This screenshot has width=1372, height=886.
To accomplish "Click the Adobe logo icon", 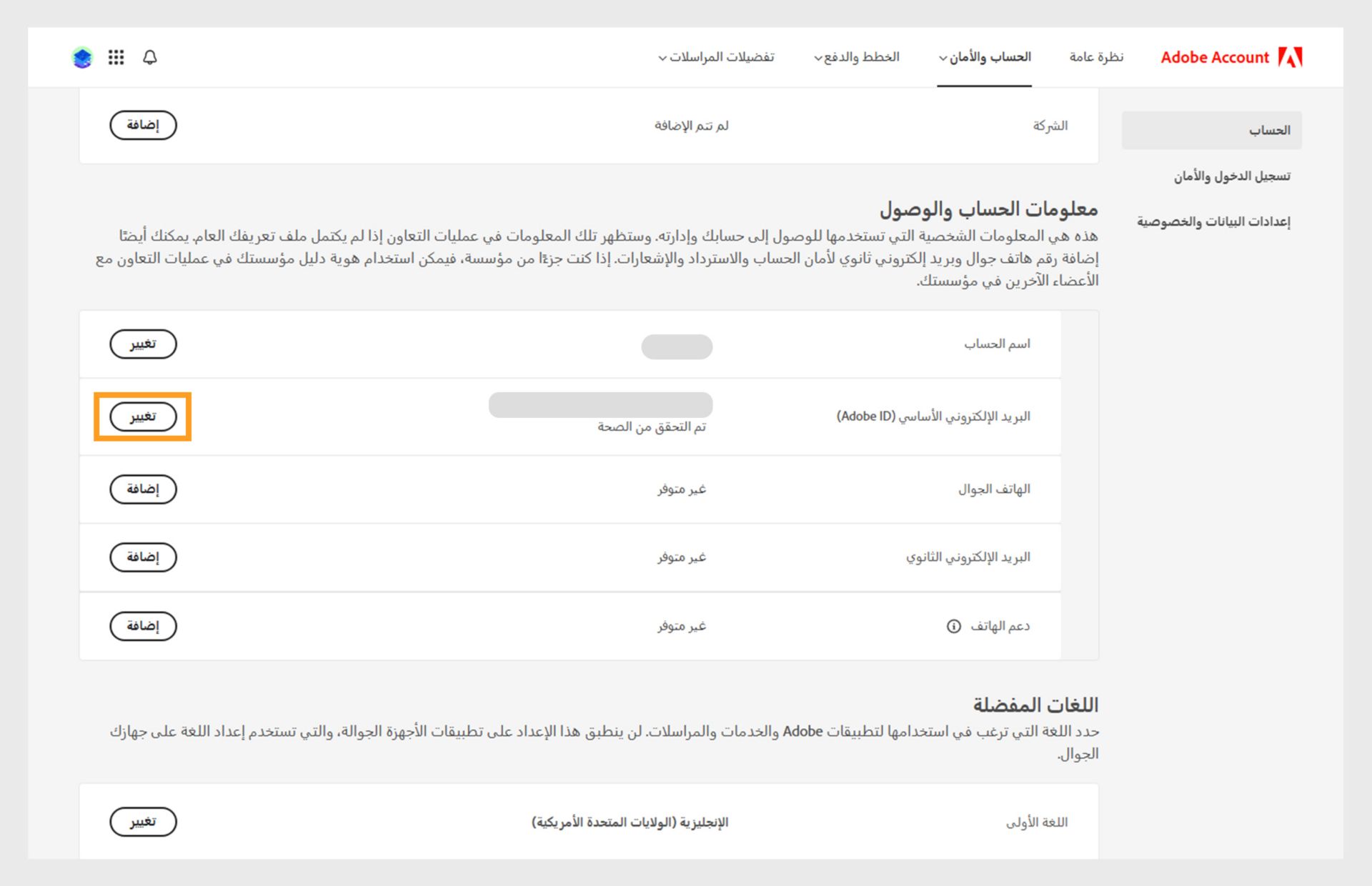I will (x=1291, y=57).
